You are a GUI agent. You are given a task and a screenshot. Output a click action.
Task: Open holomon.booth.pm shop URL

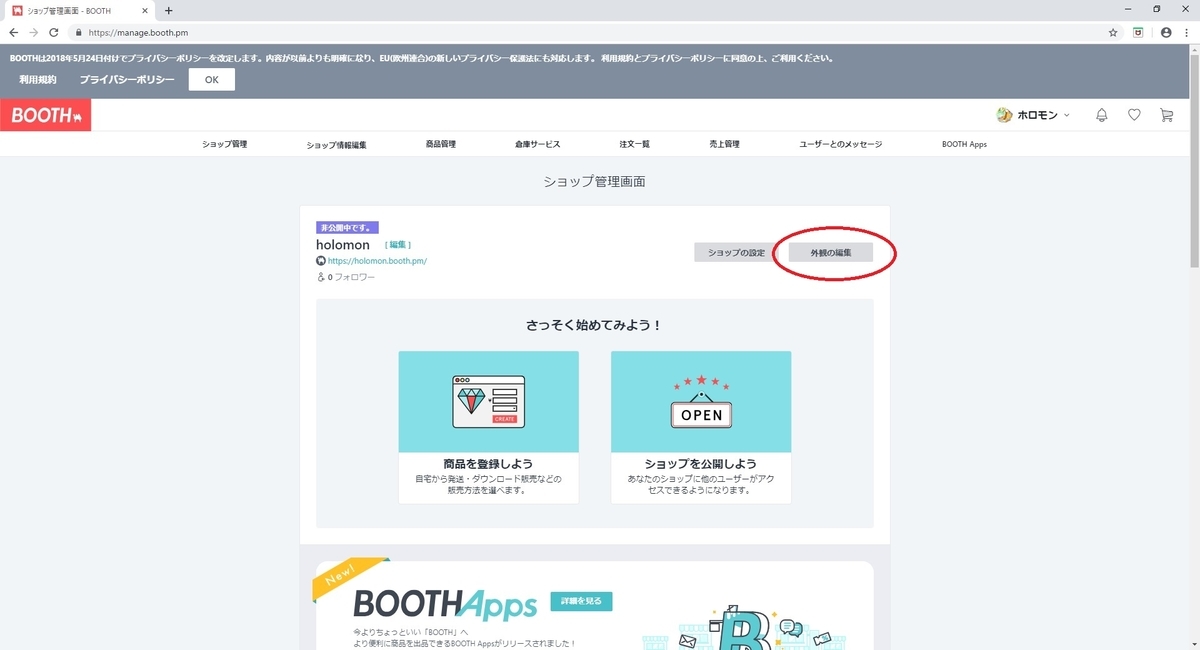377,261
